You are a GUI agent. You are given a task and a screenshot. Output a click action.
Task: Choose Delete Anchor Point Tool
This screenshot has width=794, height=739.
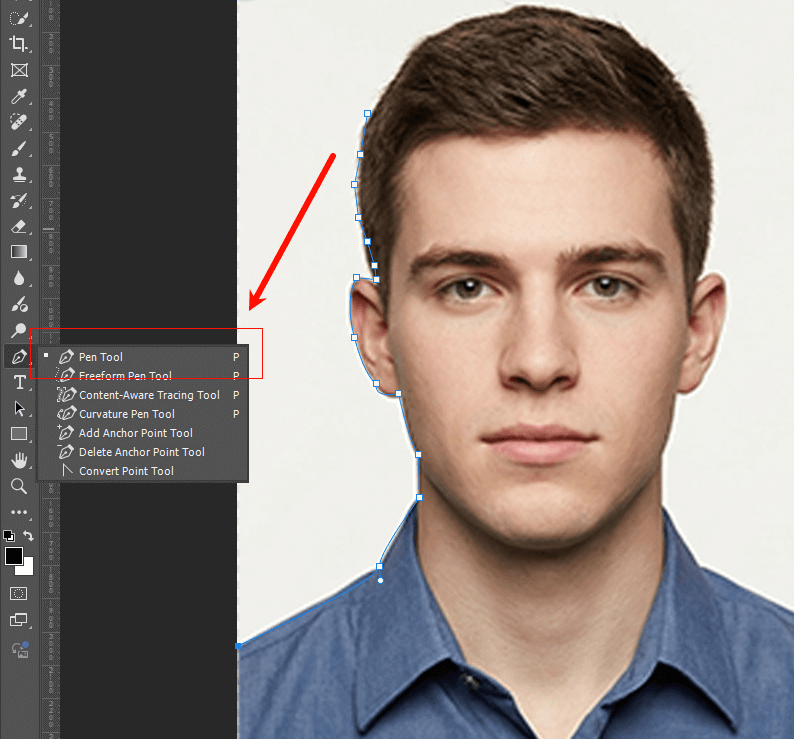143,452
